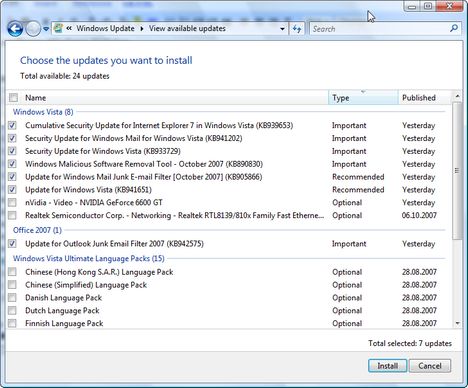The width and height of the screenshot is (468, 388).
Task: Close the Windows Update window
Action: [x=449, y=6]
